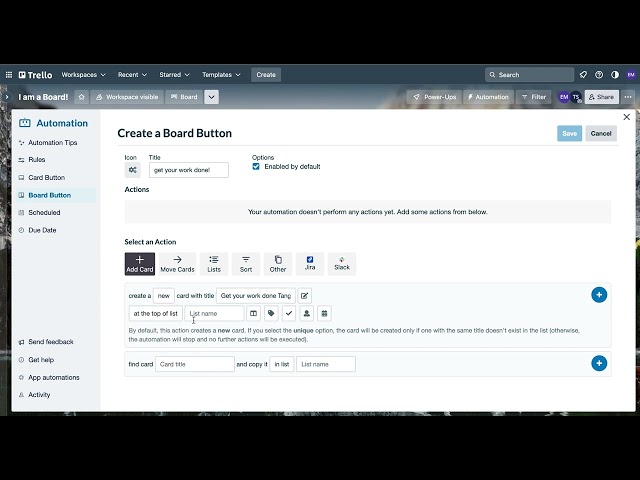The width and height of the screenshot is (640, 480).
Task: Toggle the 'new' card option
Action: [x=164, y=296]
